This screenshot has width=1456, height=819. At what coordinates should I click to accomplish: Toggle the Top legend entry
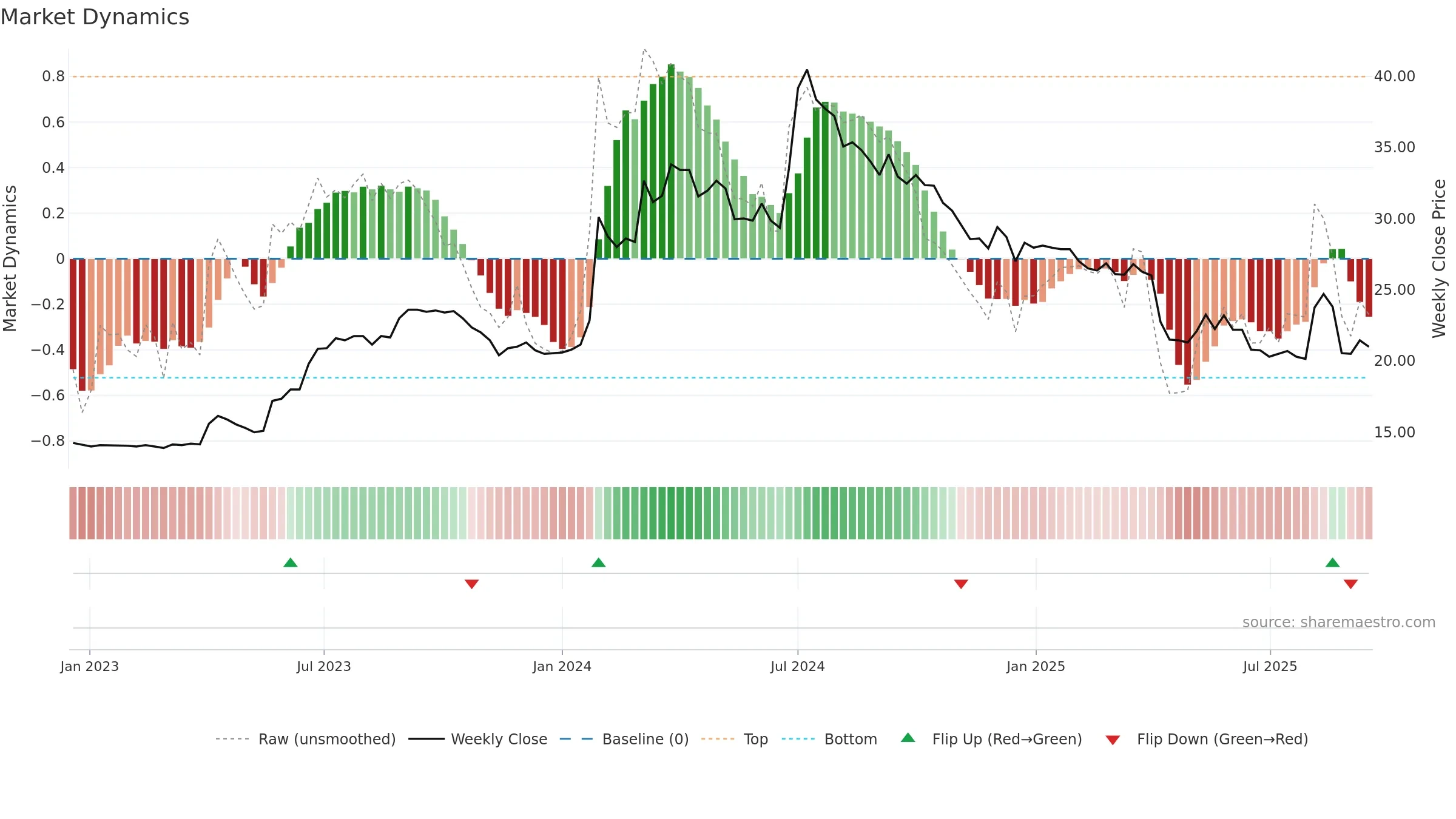(735, 739)
